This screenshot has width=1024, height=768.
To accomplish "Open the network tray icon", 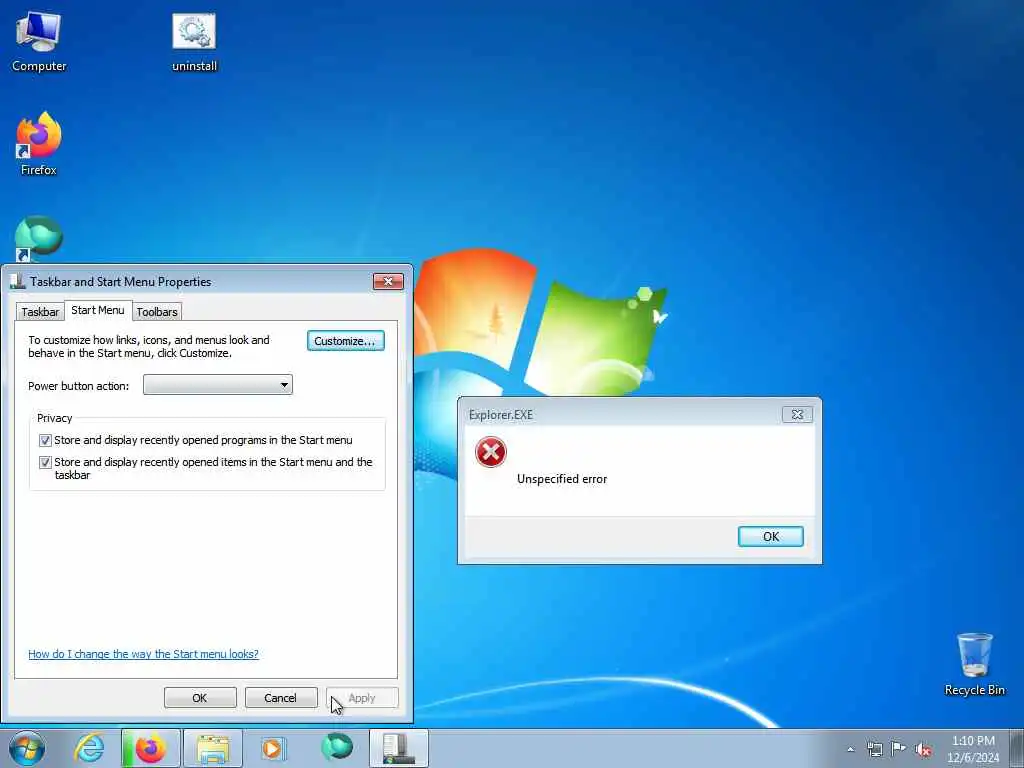I will pos(874,750).
